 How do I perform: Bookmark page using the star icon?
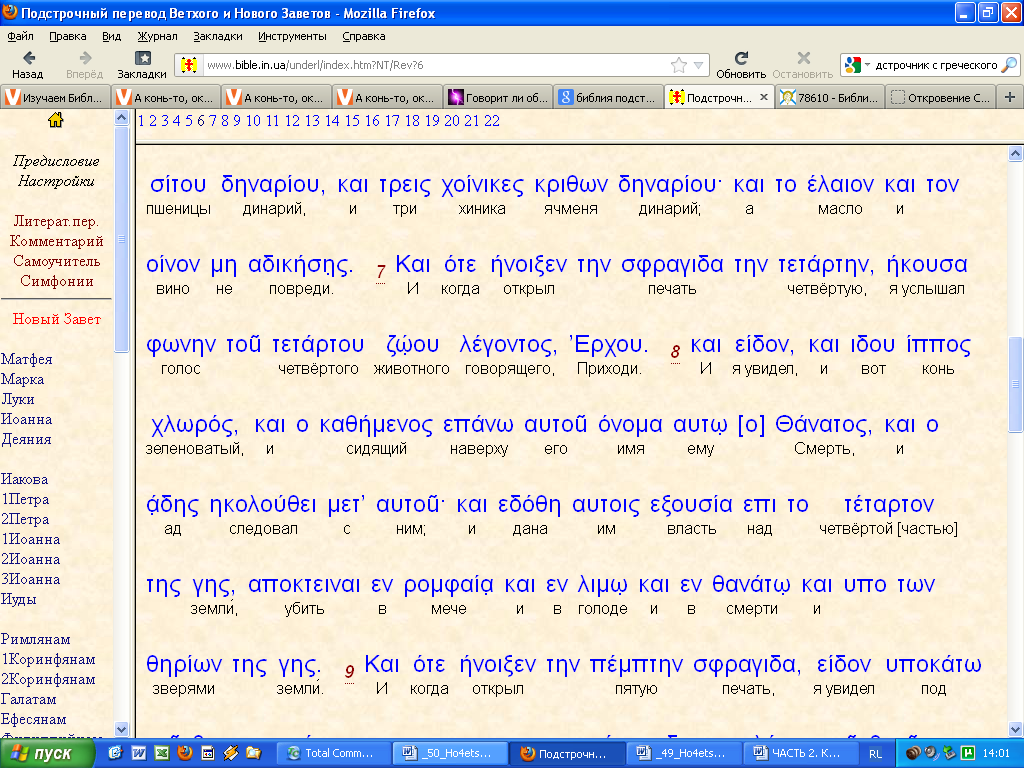[679, 65]
